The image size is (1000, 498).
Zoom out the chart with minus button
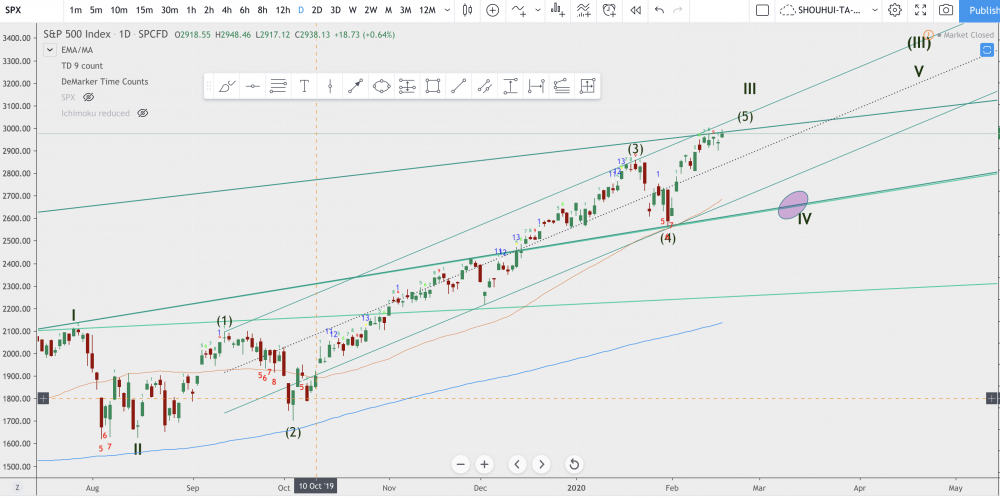461,464
